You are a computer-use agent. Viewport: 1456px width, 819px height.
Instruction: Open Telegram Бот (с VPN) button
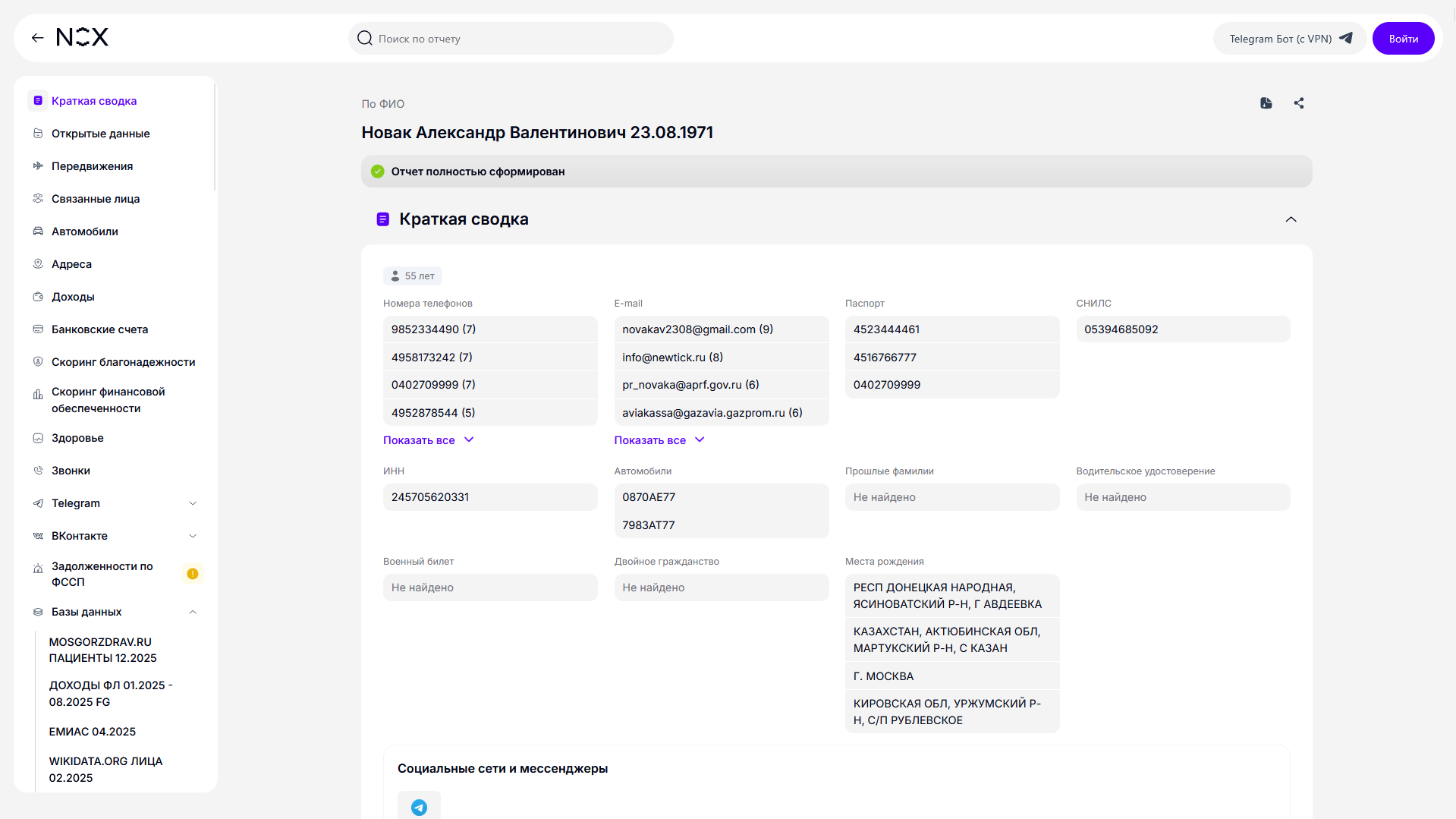point(1290,39)
